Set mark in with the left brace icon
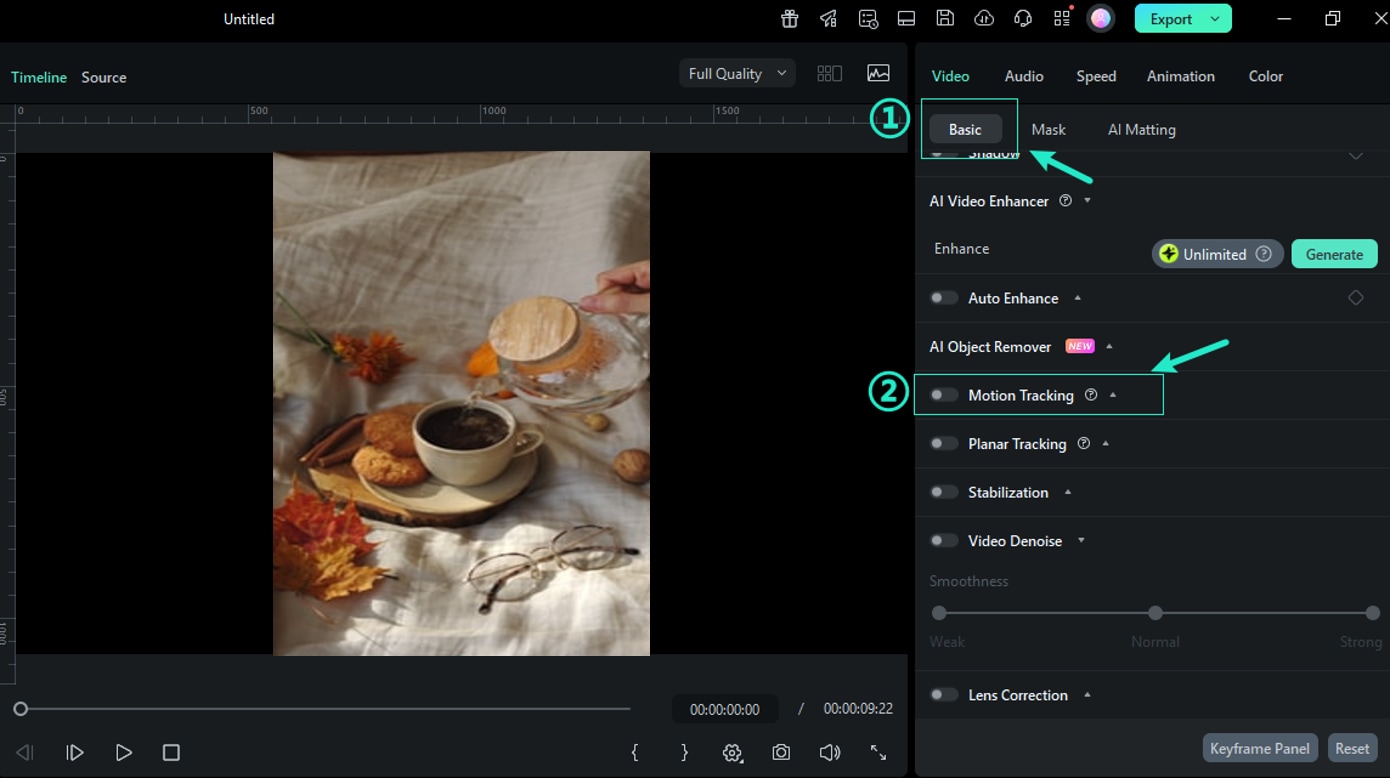 635,752
